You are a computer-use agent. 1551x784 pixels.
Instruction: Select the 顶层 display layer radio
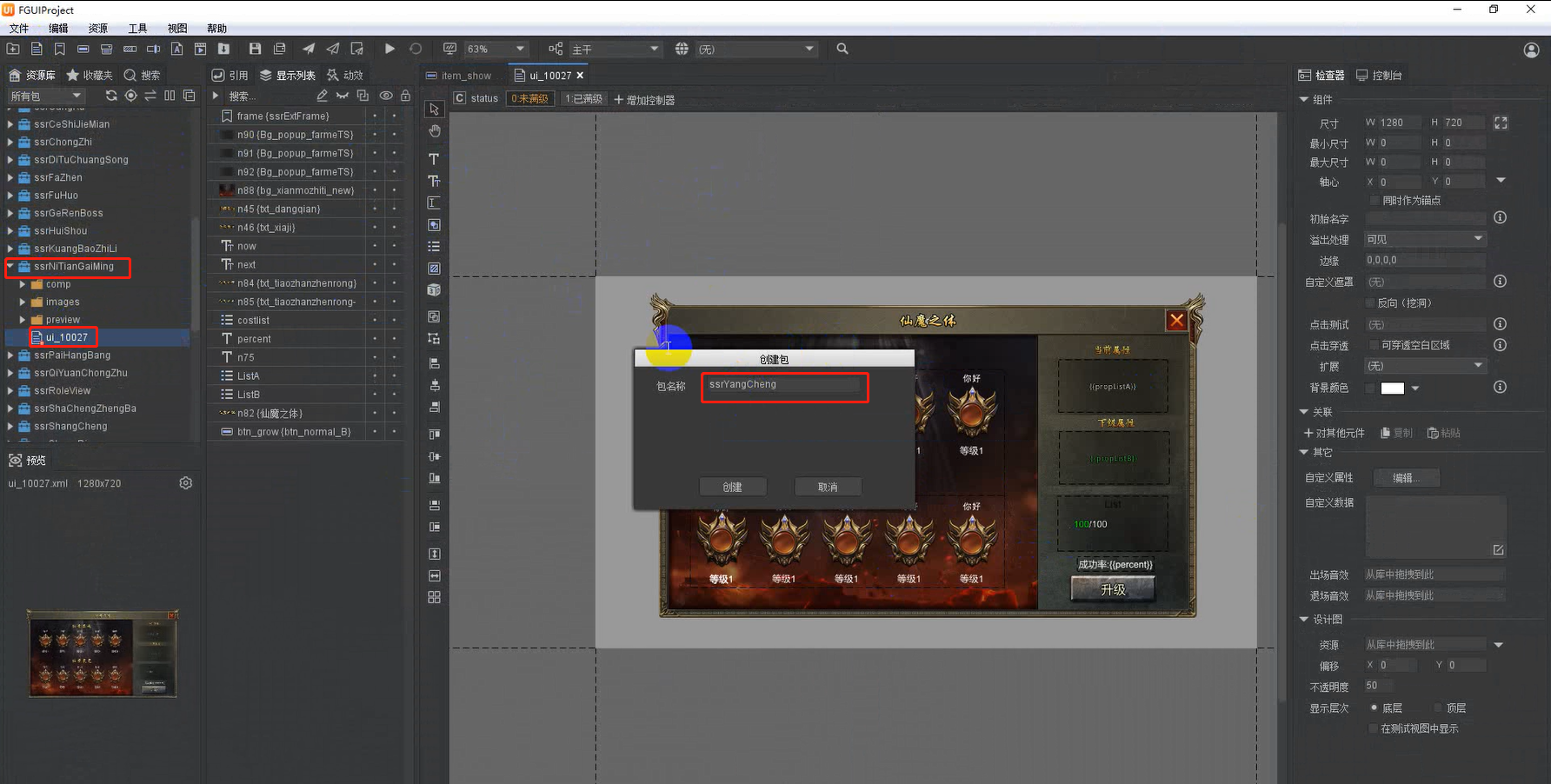click(1438, 708)
